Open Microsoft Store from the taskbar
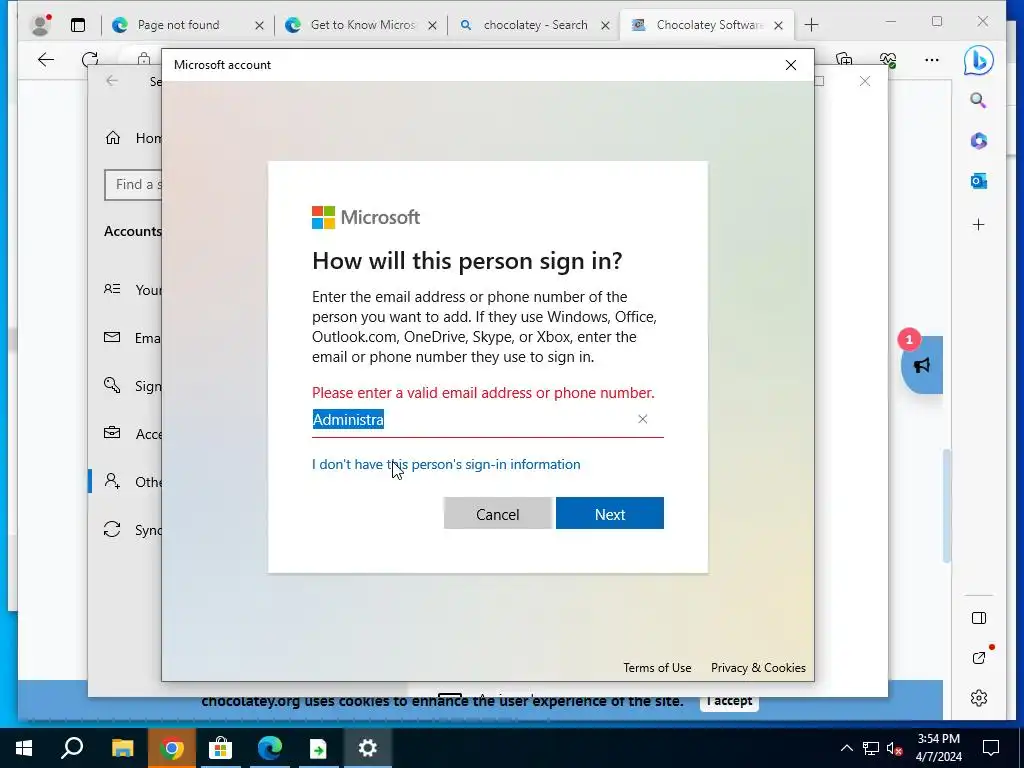Screen dimensions: 1024x768 point(221,748)
